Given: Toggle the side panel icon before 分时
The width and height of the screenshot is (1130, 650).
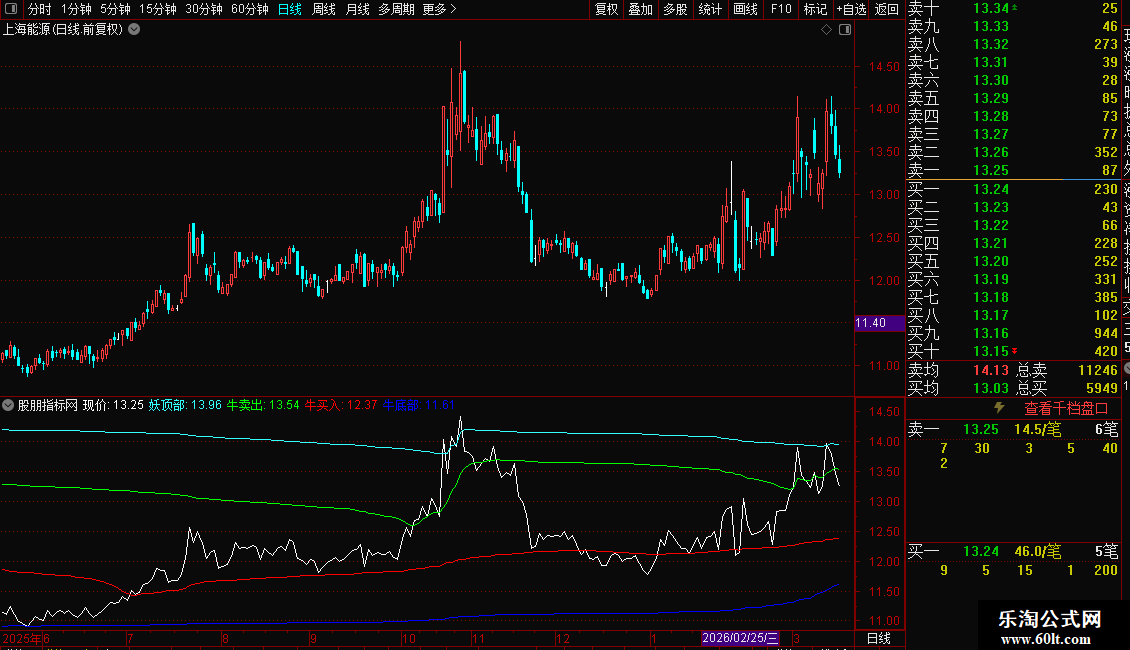Looking at the screenshot, I should [11, 9].
